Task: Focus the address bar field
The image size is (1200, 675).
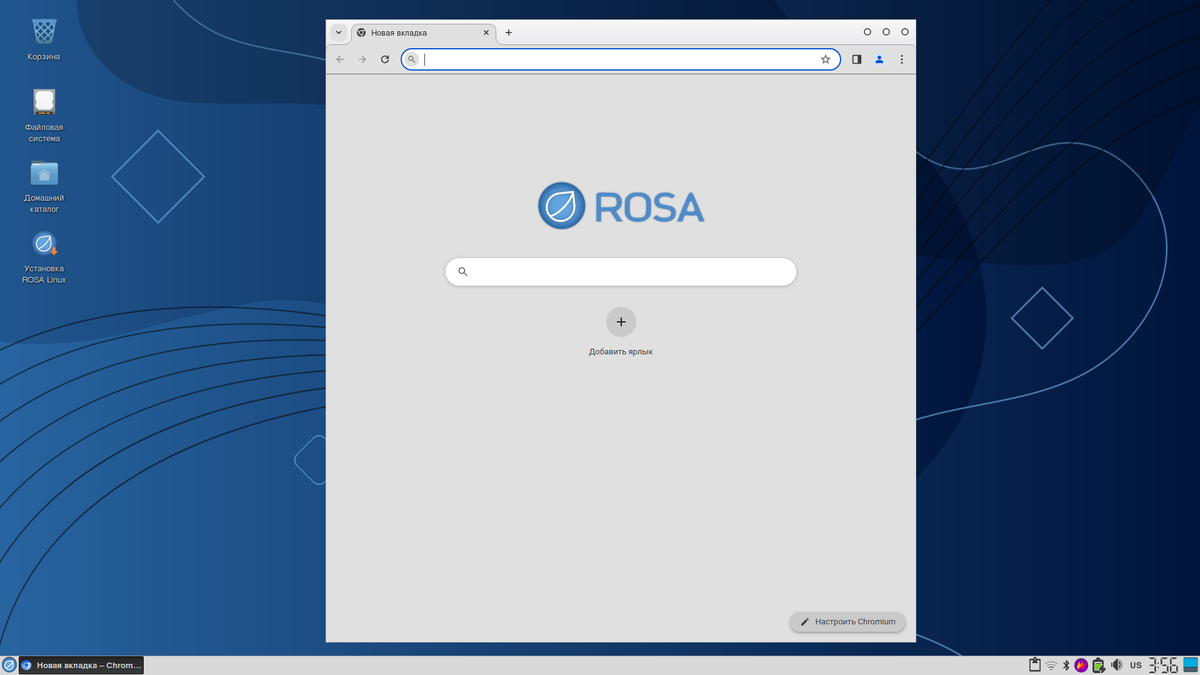Action: tap(620, 60)
